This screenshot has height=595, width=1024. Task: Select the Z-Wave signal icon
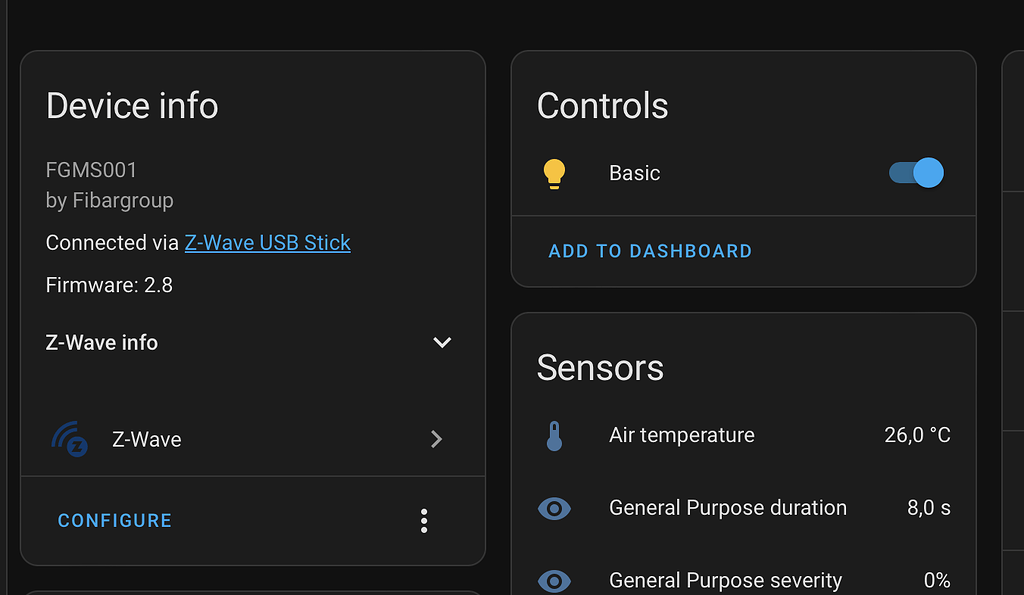click(68, 438)
